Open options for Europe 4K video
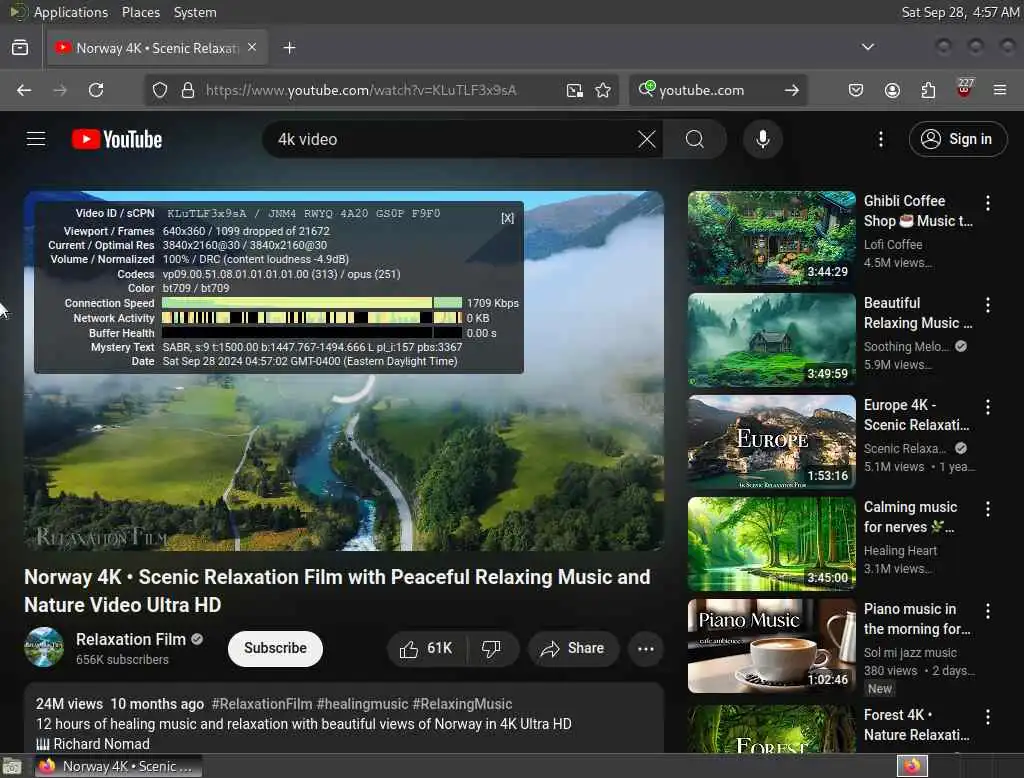The height and width of the screenshot is (778, 1024). [987, 407]
